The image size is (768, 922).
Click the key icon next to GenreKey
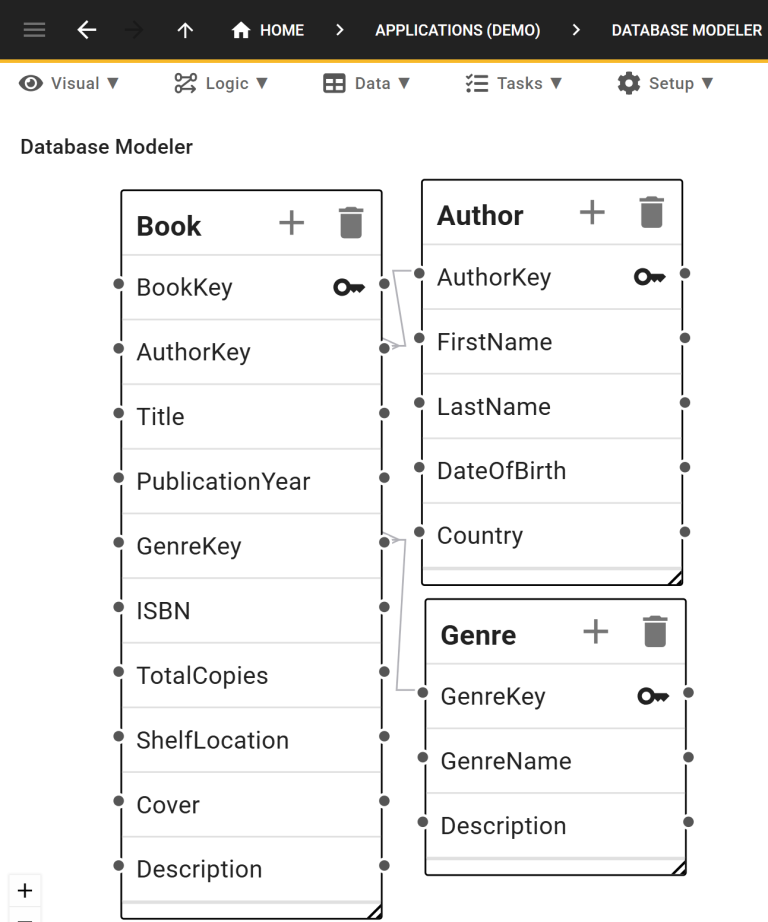[x=652, y=696]
